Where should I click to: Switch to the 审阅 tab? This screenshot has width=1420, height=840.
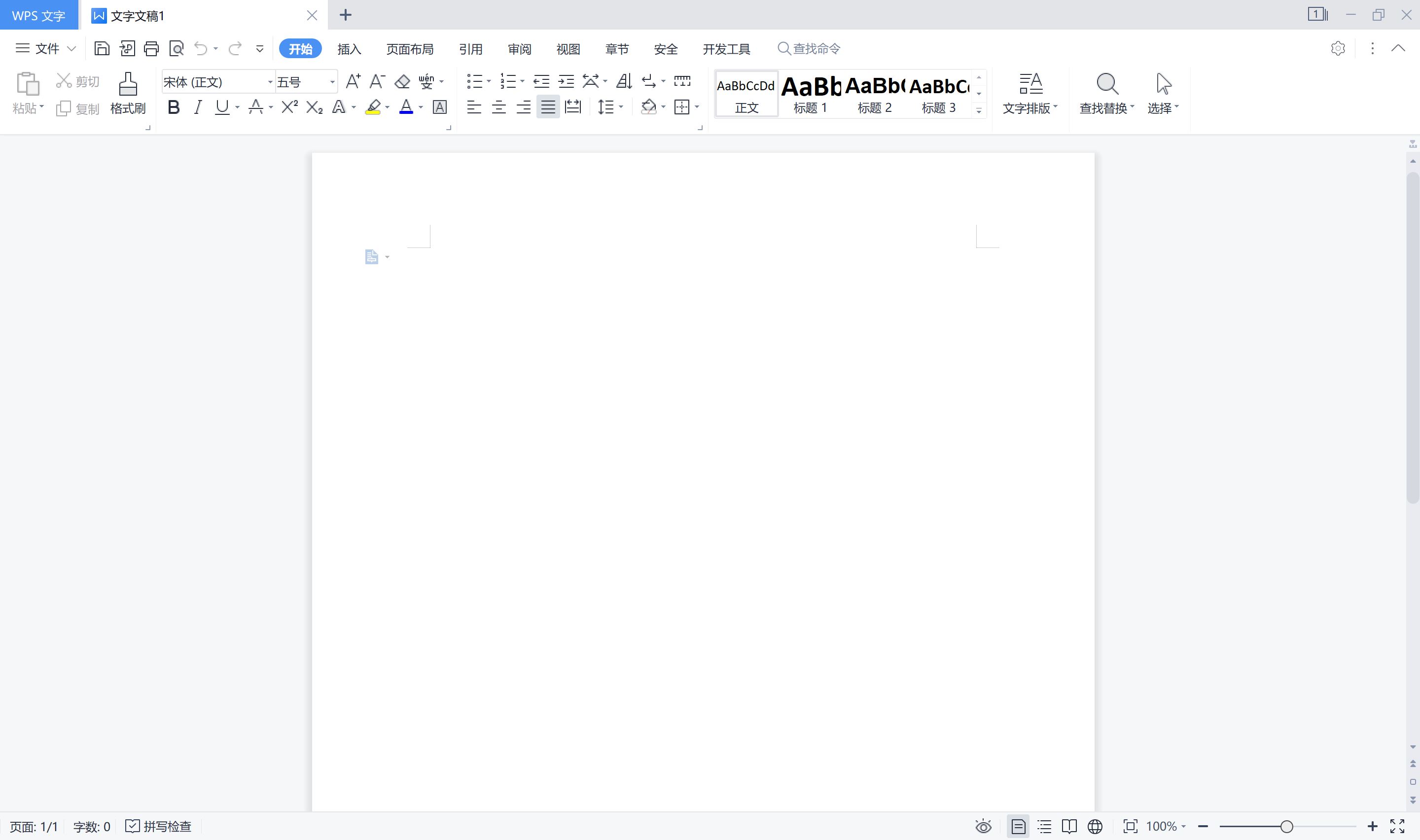point(520,49)
